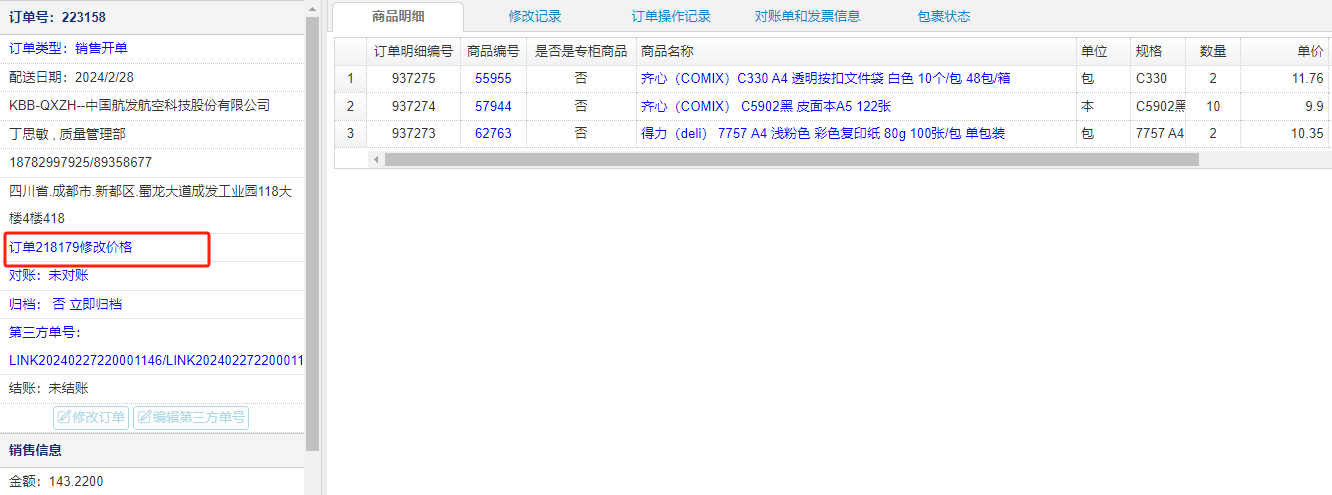Select unit price 11.76 cell

1285,78
